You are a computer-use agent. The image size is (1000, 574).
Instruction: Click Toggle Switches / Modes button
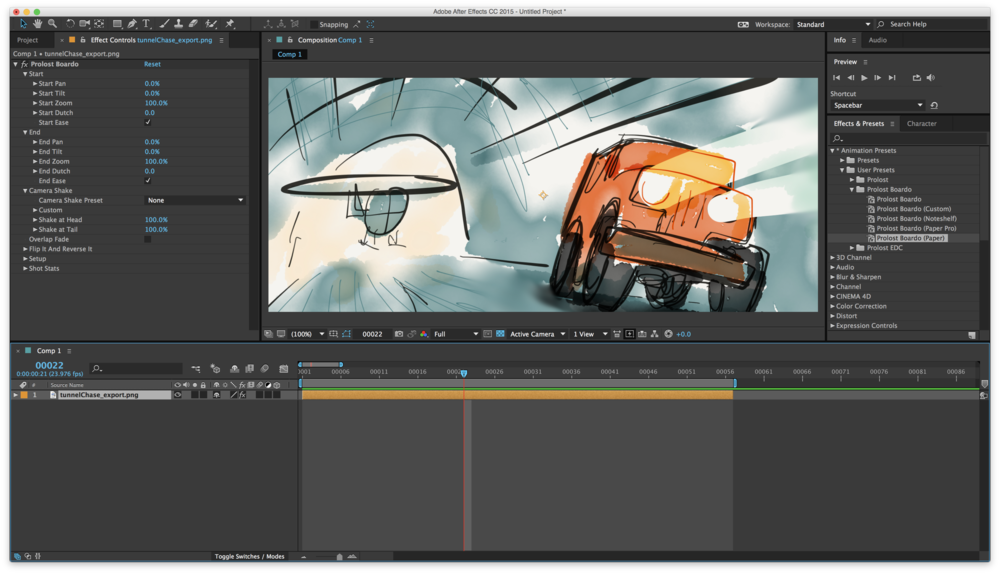coord(249,557)
